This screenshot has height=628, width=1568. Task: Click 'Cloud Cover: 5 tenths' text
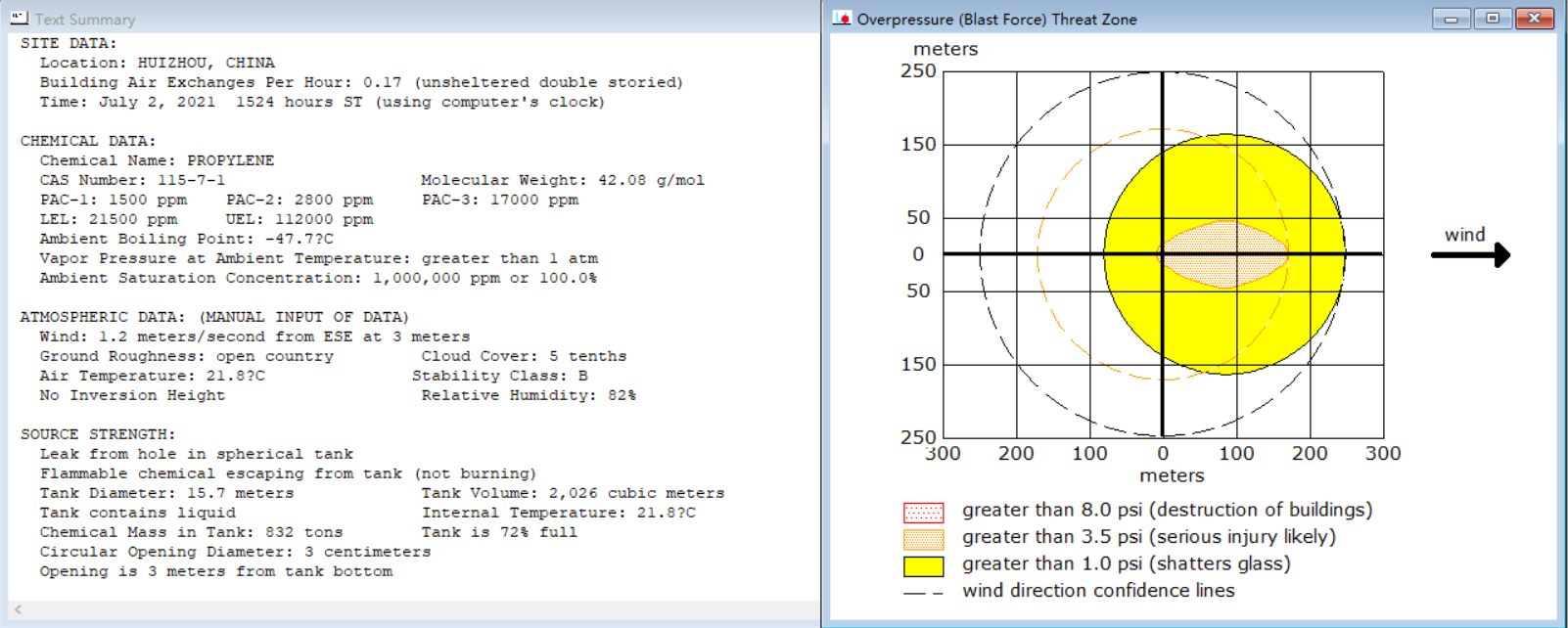(x=524, y=356)
